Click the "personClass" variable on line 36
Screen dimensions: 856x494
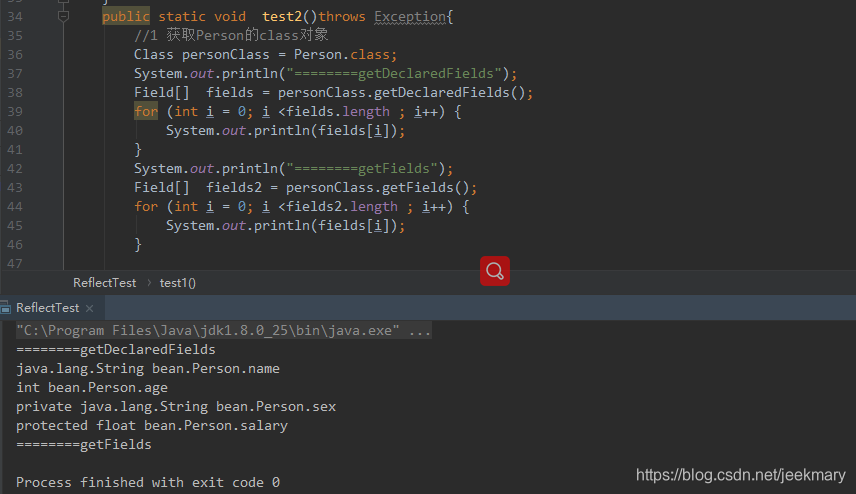225,55
